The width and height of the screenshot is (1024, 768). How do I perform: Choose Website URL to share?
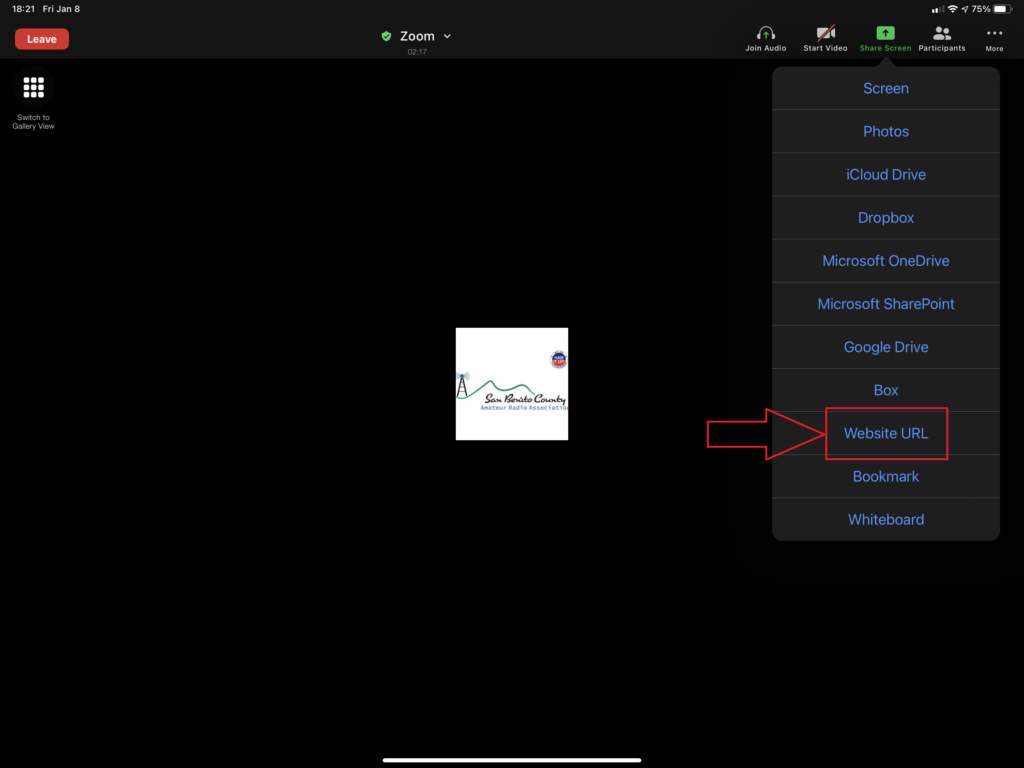(886, 433)
